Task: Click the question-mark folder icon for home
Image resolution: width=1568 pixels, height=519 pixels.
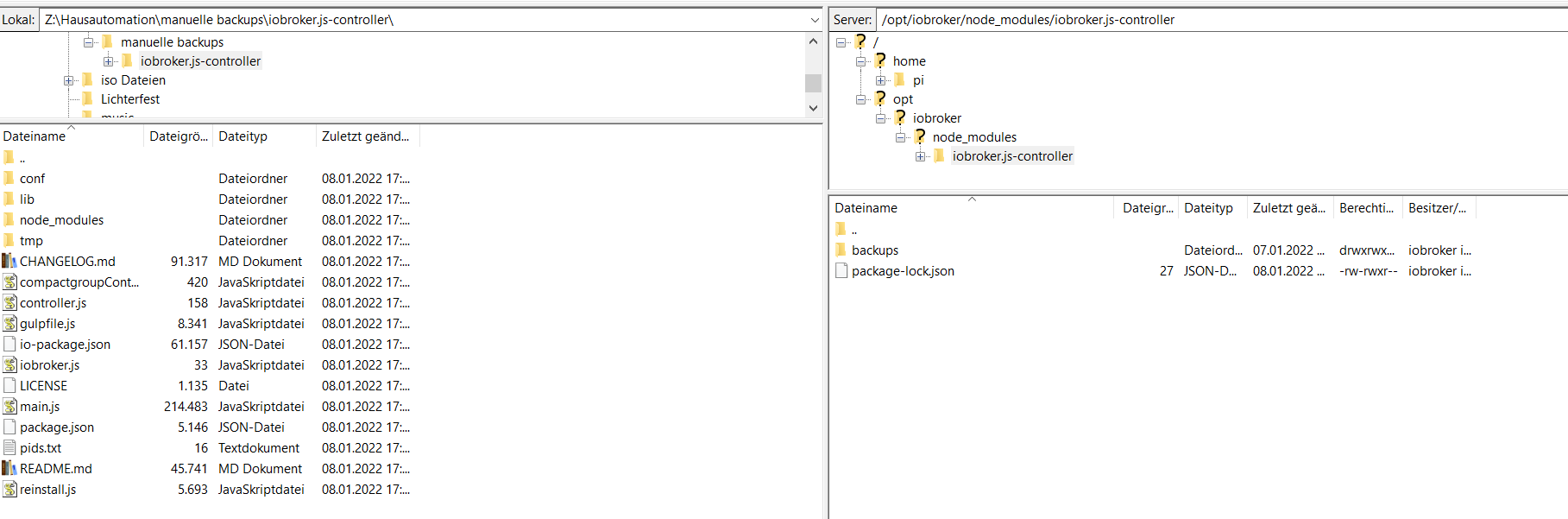Action: click(x=880, y=60)
